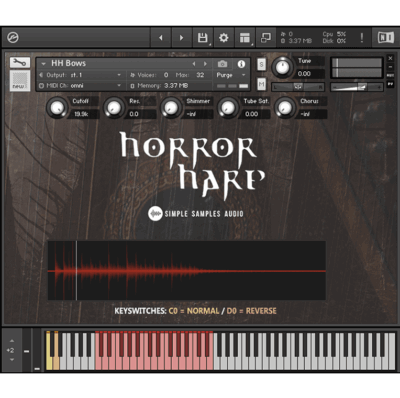Click the pan slider between L and R

[x=298, y=87]
